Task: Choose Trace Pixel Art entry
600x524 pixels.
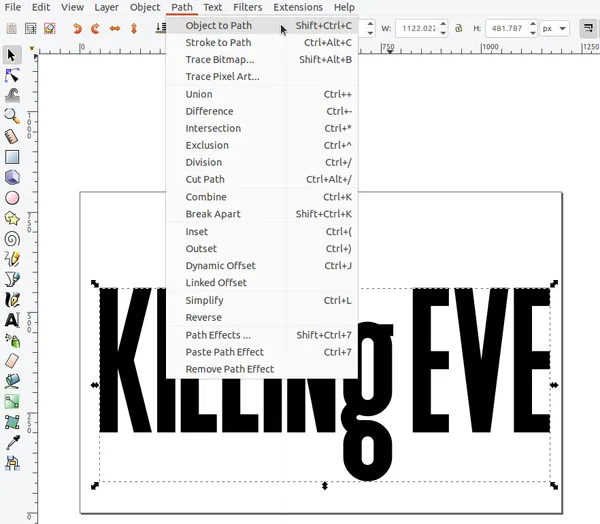Action: pos(262,77)
